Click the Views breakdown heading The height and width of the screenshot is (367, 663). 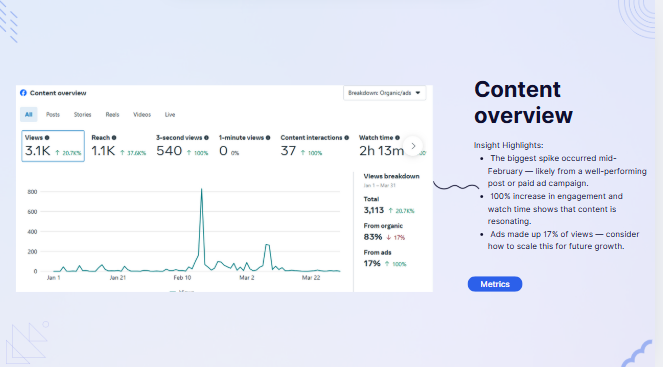point(391,176)
